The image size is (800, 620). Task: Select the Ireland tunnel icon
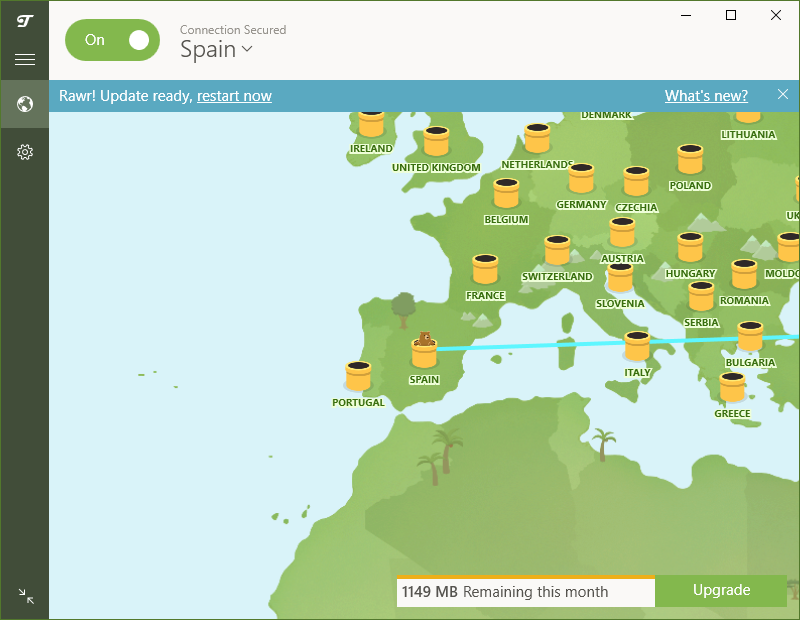(371, 123)
